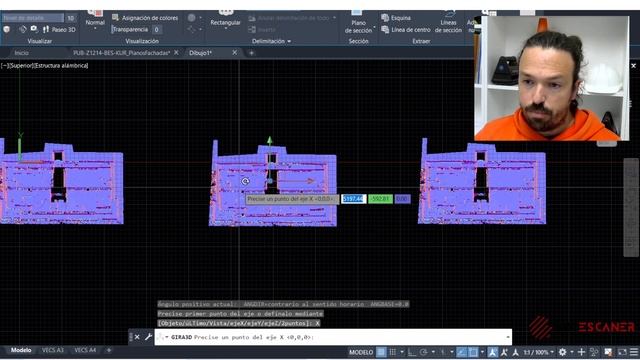Select the Modelo layout tab
640x360 pixels.
click(21, 350)
